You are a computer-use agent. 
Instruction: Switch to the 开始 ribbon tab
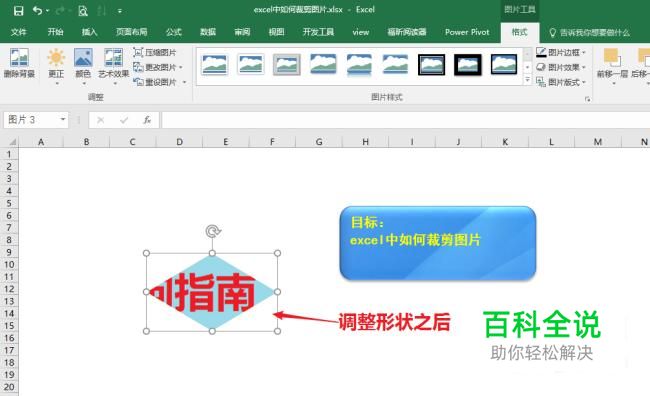55,32
